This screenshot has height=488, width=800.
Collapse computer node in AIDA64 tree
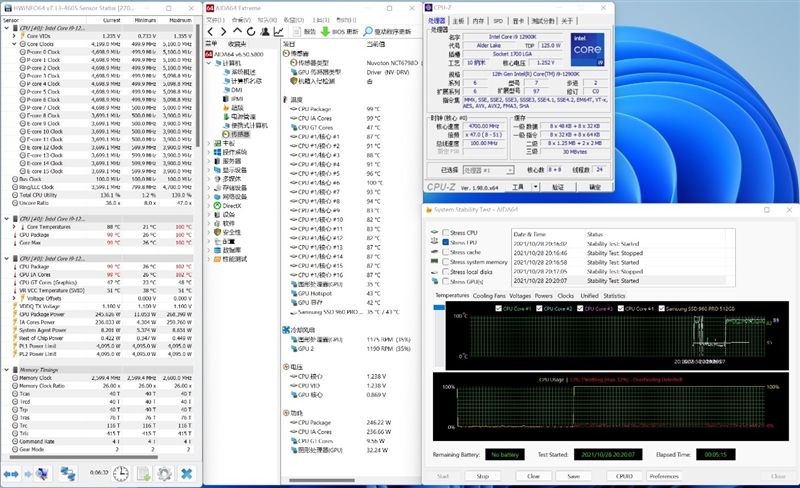pyautogui.click(x=209, y=63)
